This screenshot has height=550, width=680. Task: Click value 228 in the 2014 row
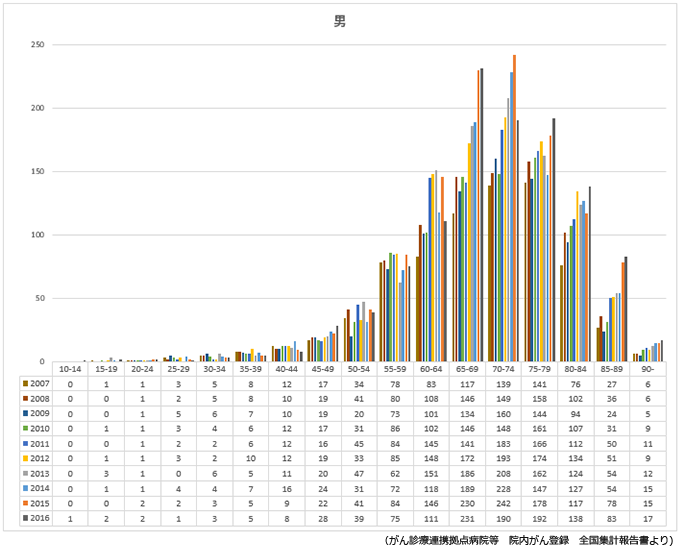point(505,488)
